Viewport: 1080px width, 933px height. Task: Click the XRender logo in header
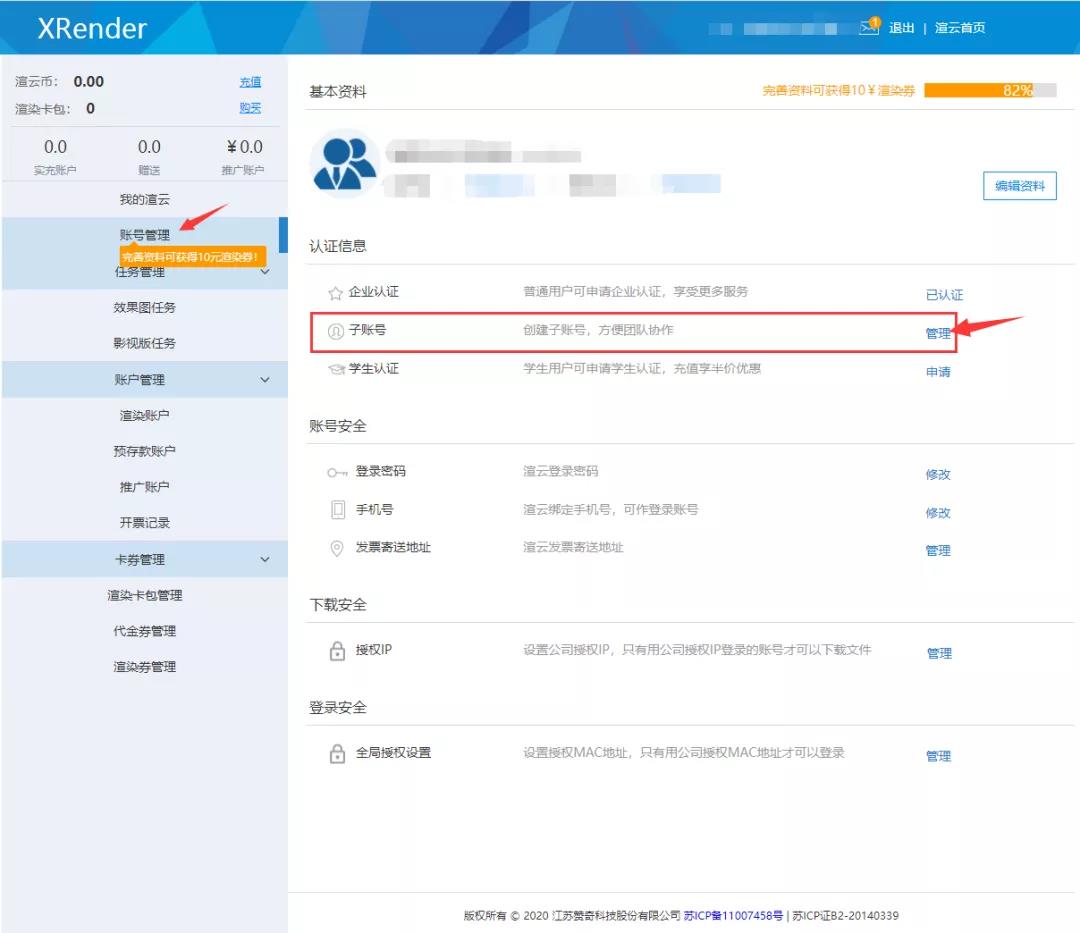pos(92,28)
